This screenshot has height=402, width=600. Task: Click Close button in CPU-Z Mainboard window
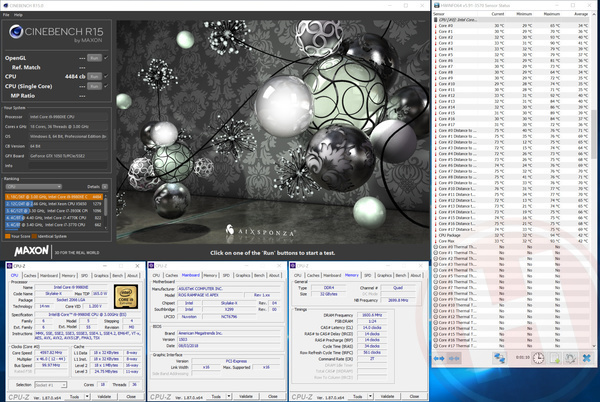[272, 397]
